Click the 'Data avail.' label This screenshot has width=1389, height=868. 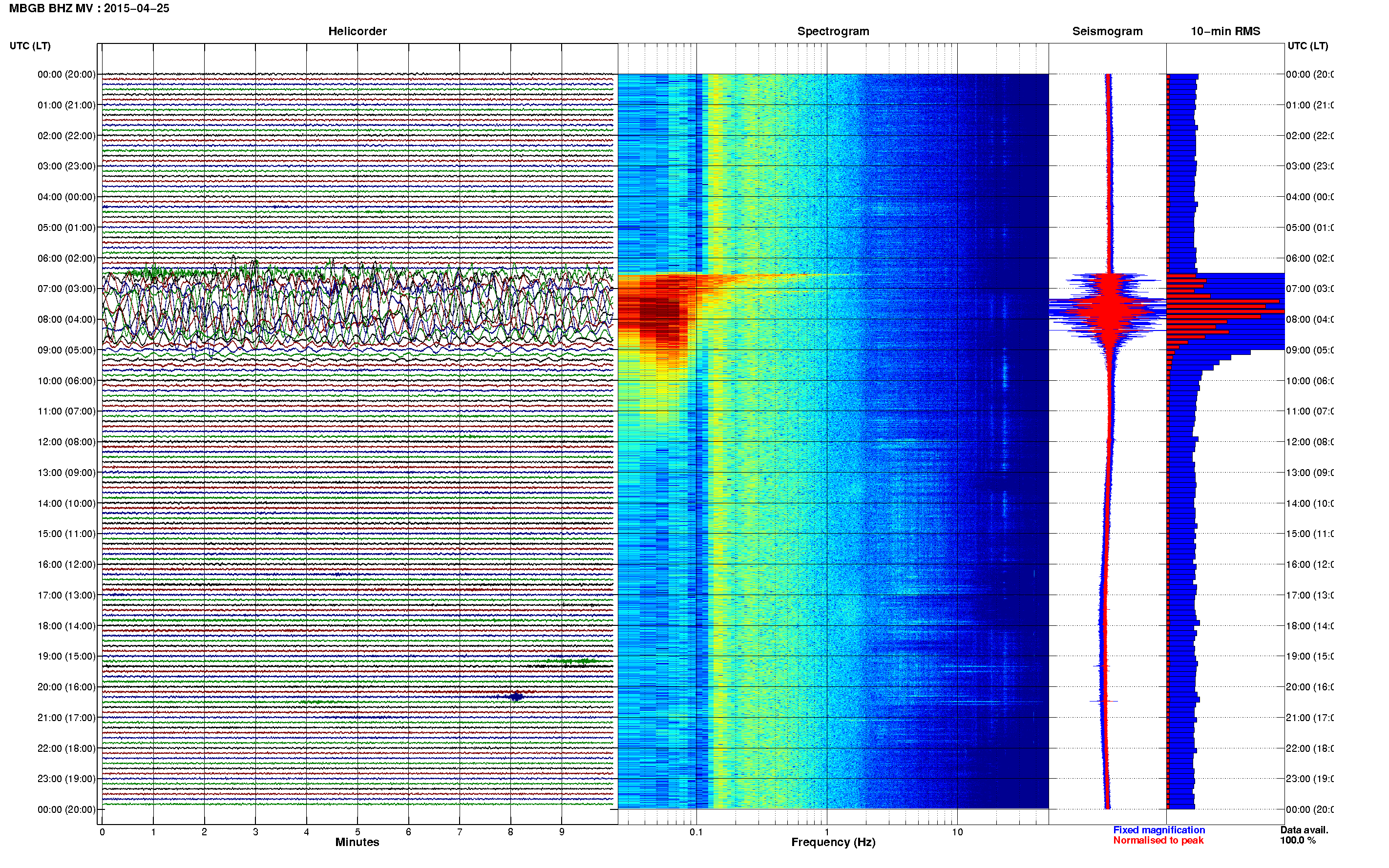pyautogui.click(x=1304, y=830)
